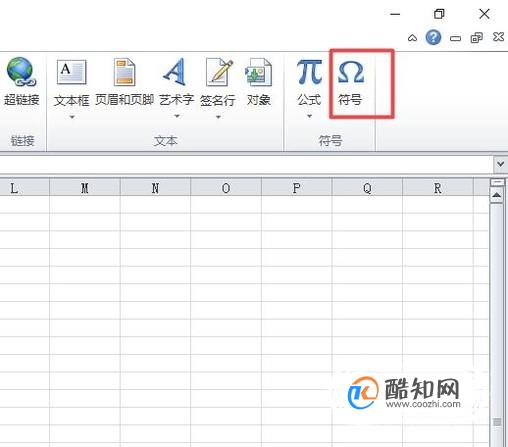Viewport: 508px width, 447px height.
Task: Click the Signature Line (签名行) icon
Action: pos(218,72)
